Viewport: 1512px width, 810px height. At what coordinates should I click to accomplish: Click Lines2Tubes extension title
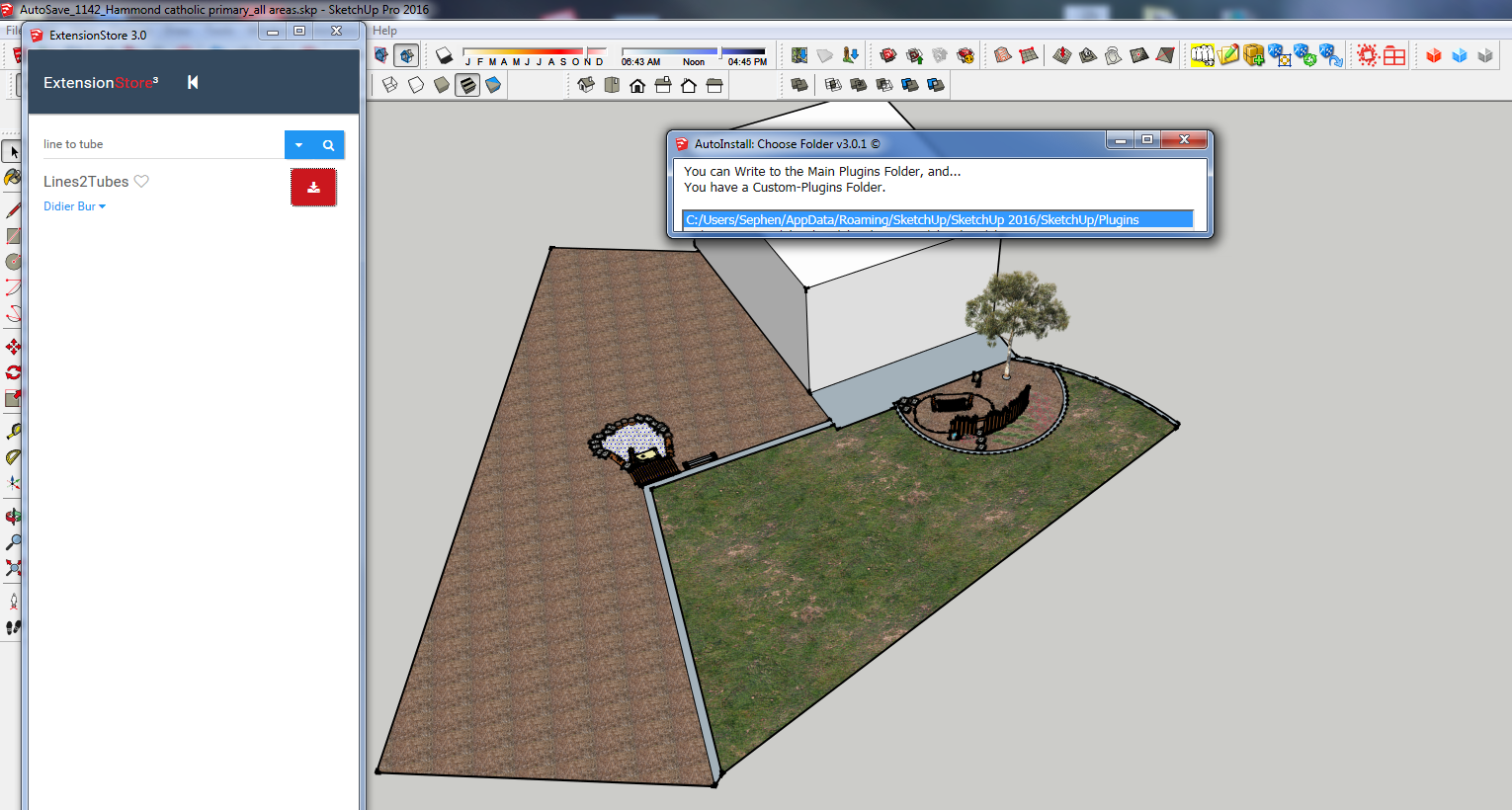pyautogui.click(x=86, y=182)
